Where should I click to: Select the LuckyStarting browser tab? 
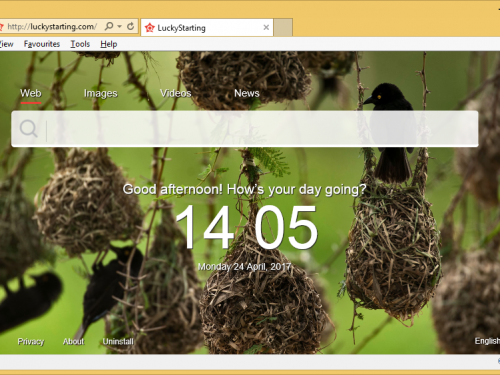coord(207,28)
